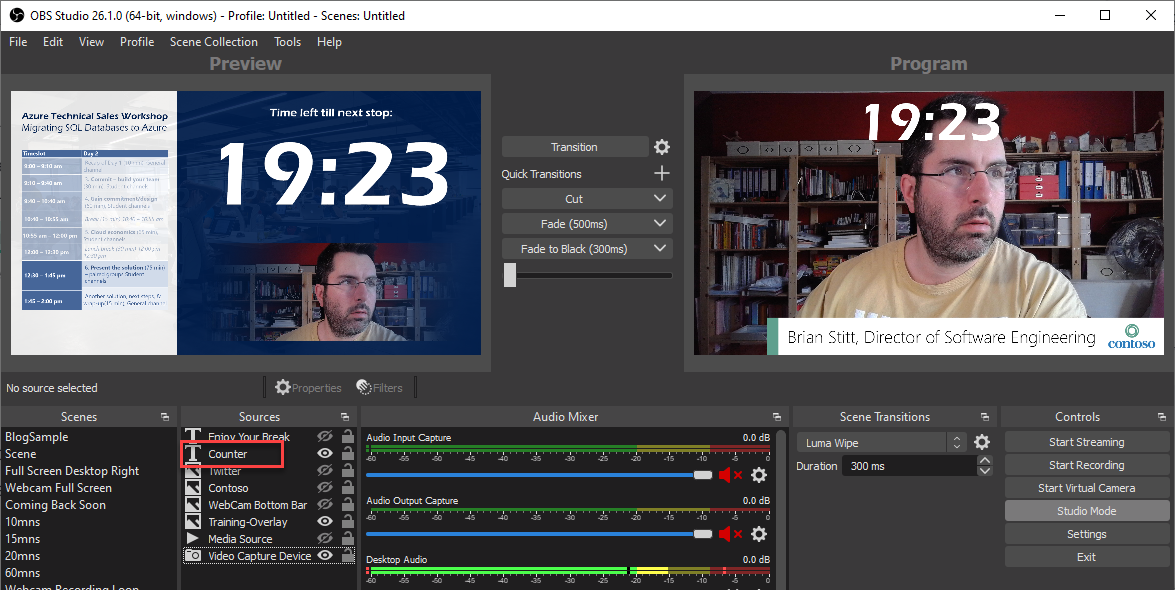Select the 15mns scene
This screenshot has width=1175, height=590.
[x=24, y=538]
